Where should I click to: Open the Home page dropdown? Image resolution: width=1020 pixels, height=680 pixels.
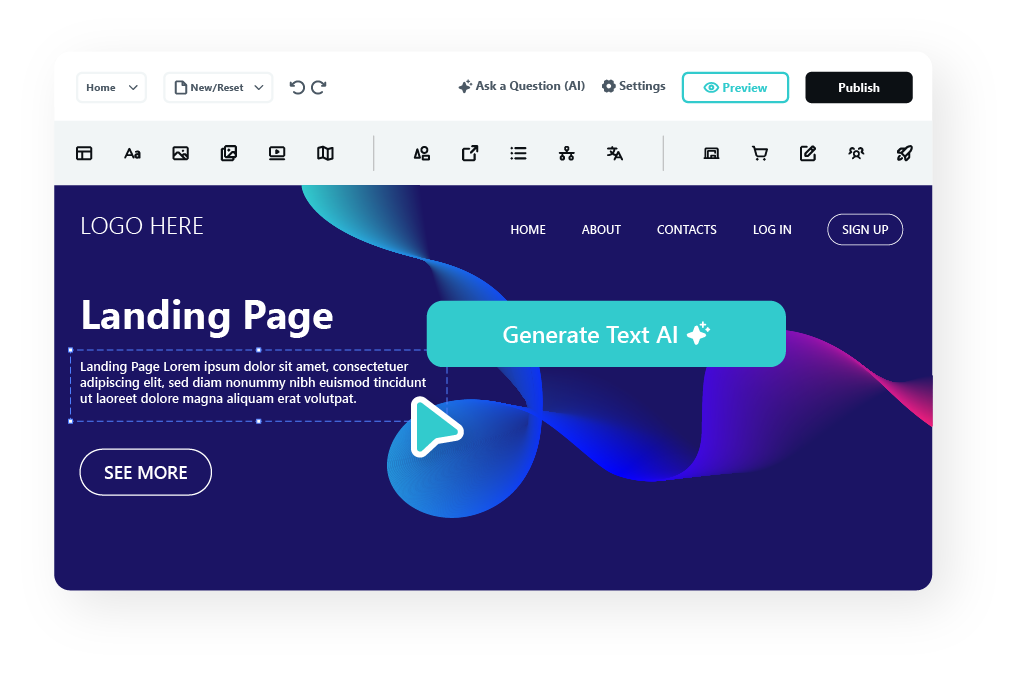111,88
